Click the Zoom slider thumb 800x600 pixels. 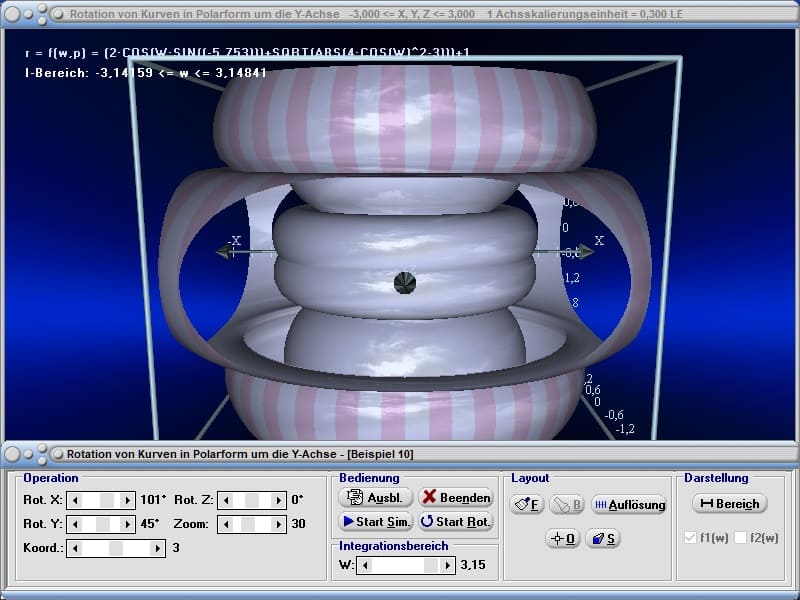(x=248, y=524)
